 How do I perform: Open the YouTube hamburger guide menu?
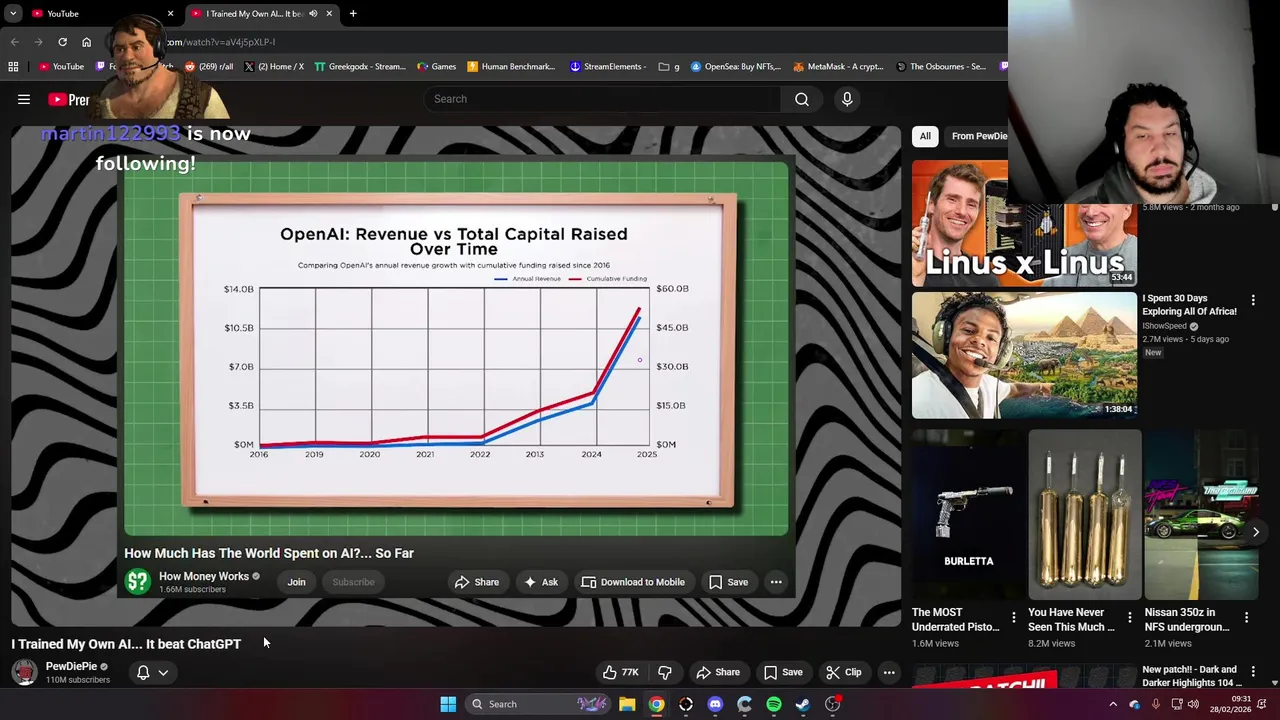24,99
